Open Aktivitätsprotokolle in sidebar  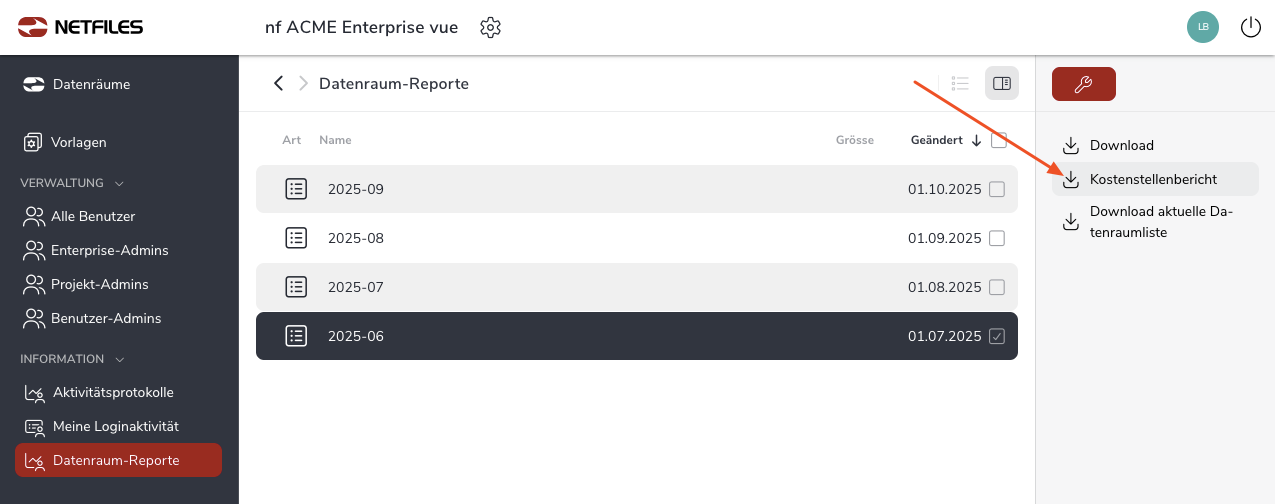click(113, 392)
